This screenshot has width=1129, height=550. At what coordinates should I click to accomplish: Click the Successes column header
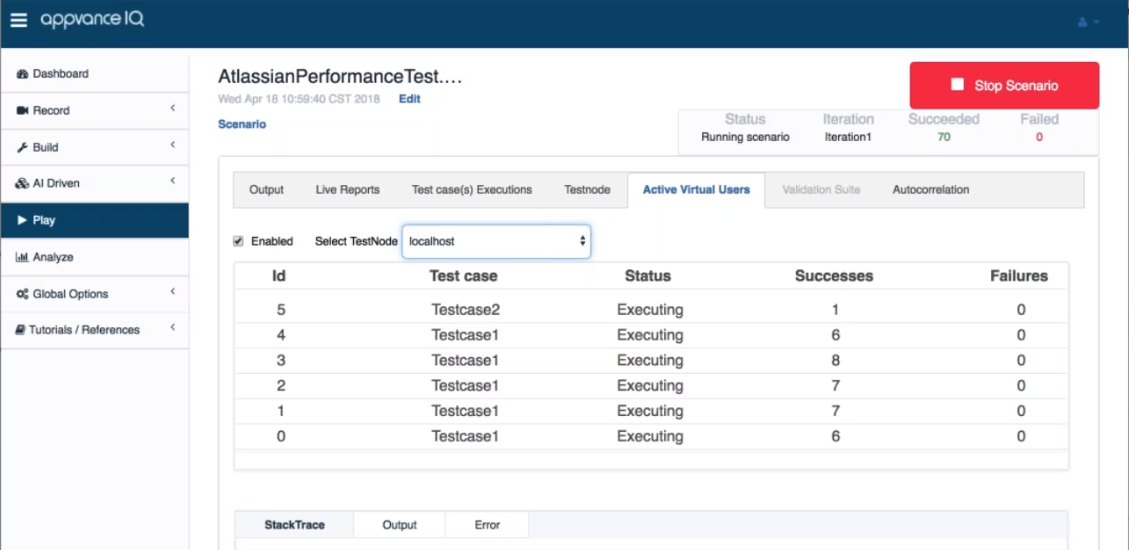(x=834, y=276)
